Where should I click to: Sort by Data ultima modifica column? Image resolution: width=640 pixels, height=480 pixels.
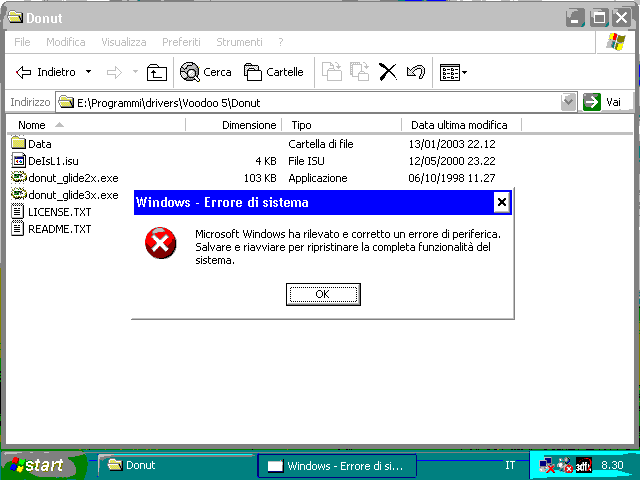point(462,125)
